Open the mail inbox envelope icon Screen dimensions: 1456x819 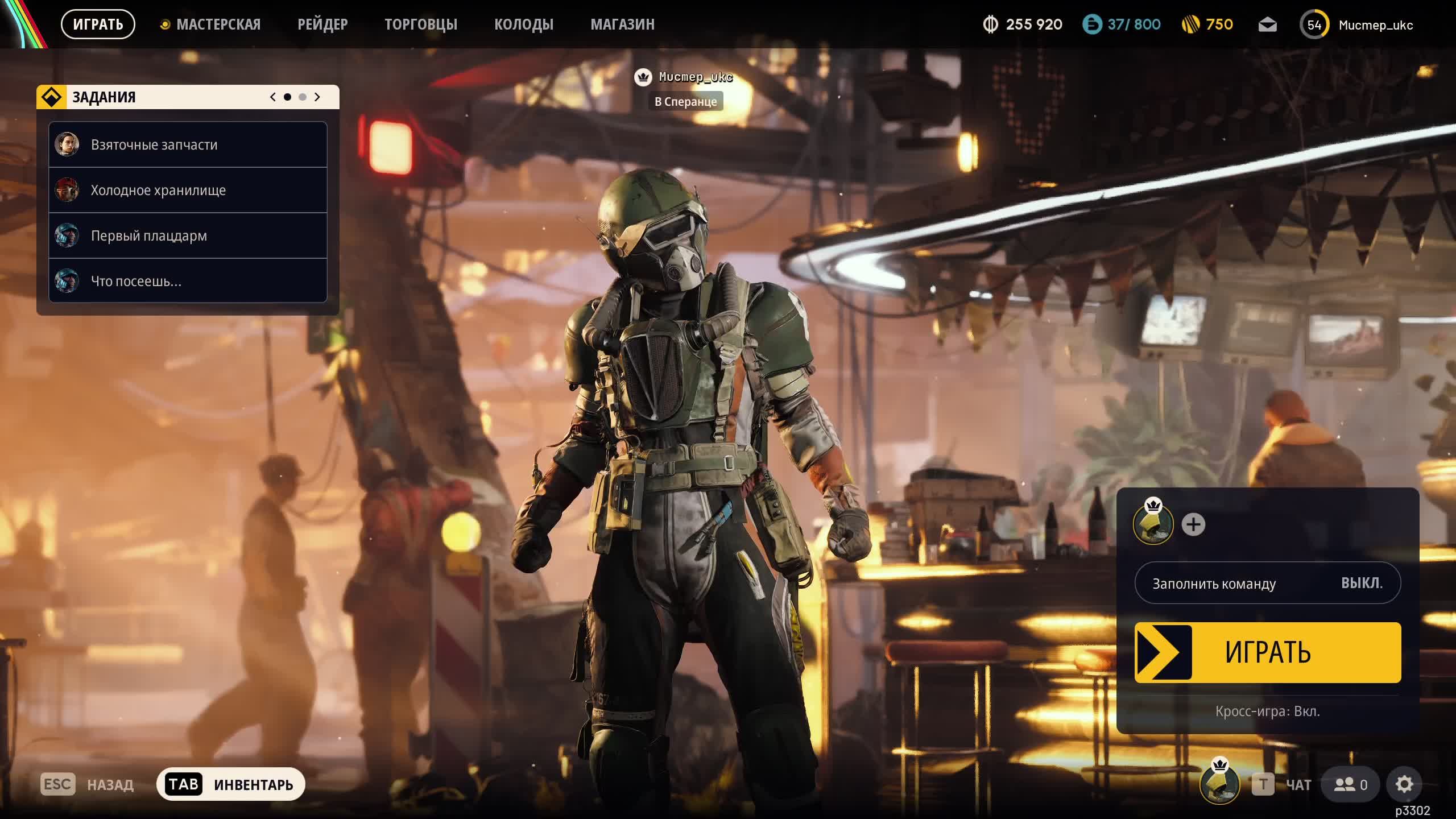coord(1267,25)
